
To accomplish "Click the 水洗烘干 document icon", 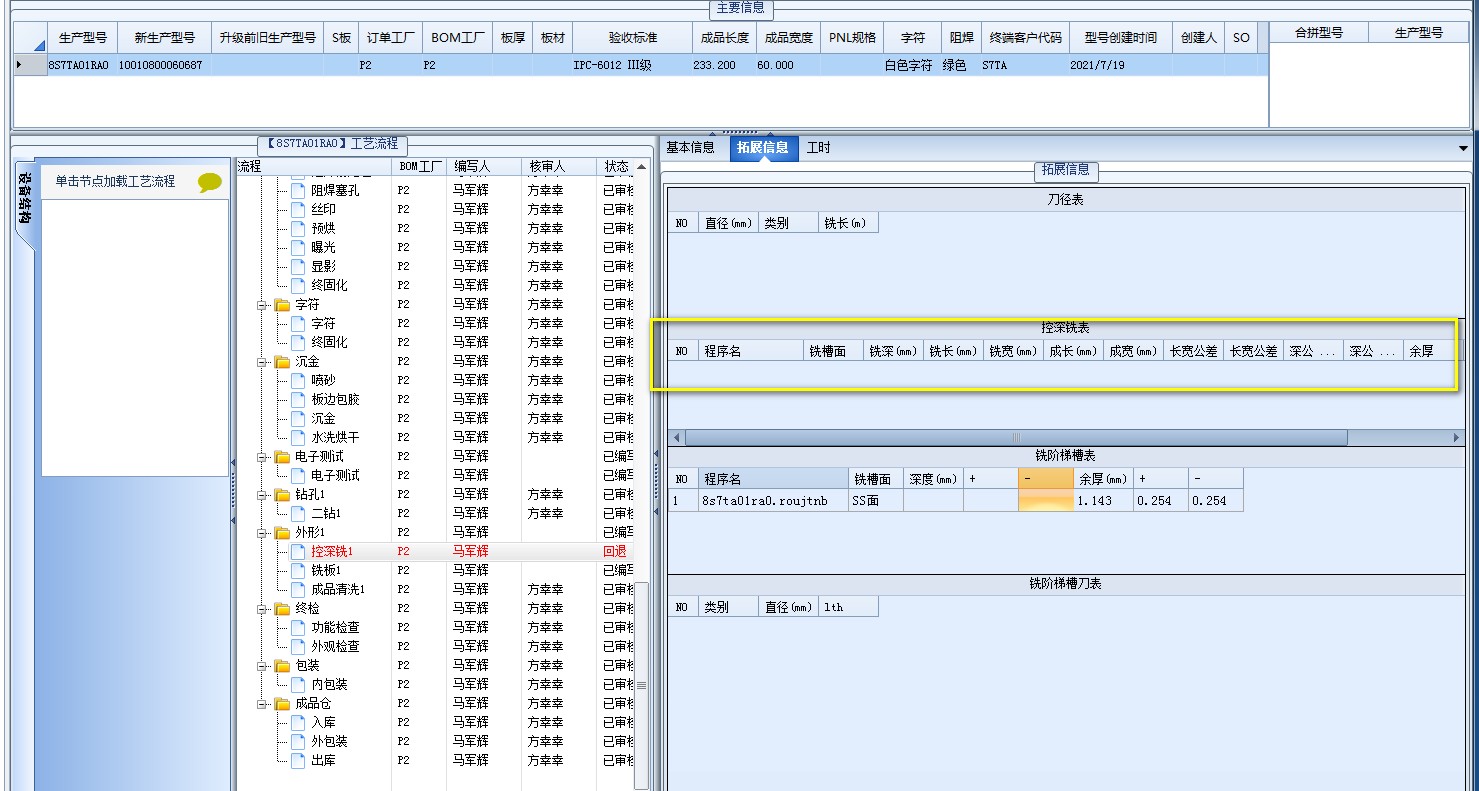I will click(x=298, y=437).
